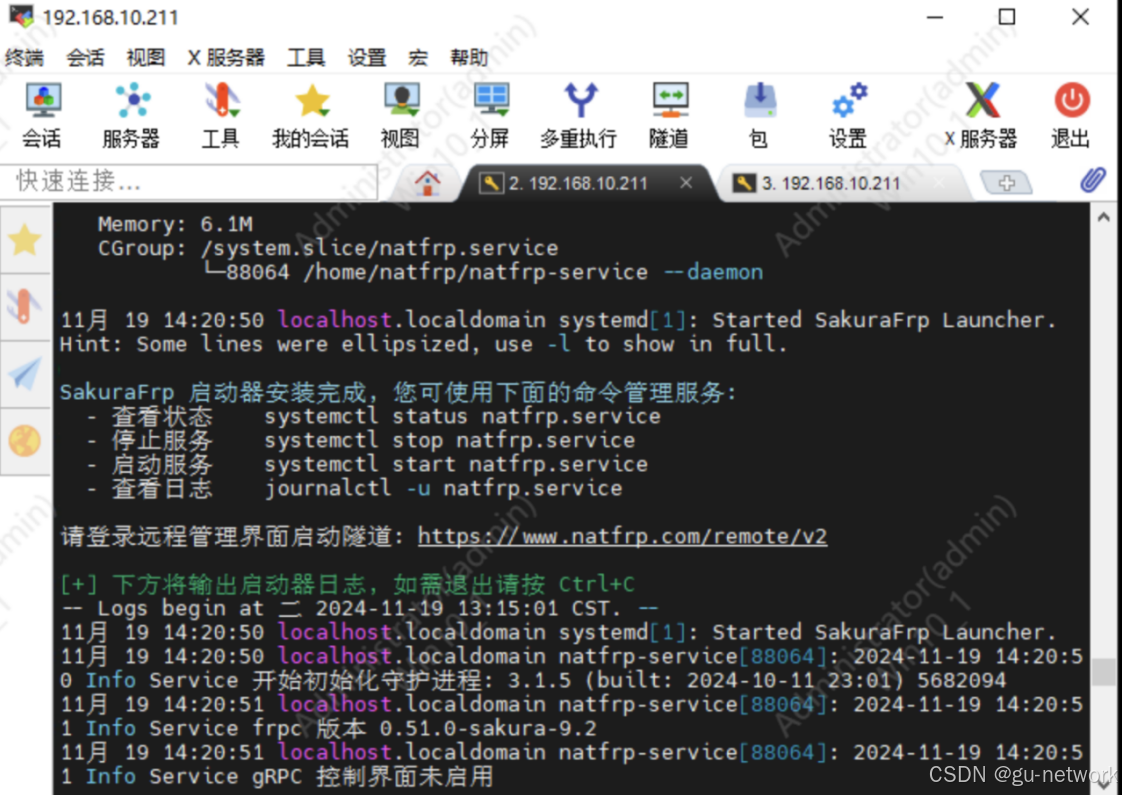The height and width of the screenshot is (795, 1122).
Task: Click the "Logs begin at" line
Action: pos(359,608)
